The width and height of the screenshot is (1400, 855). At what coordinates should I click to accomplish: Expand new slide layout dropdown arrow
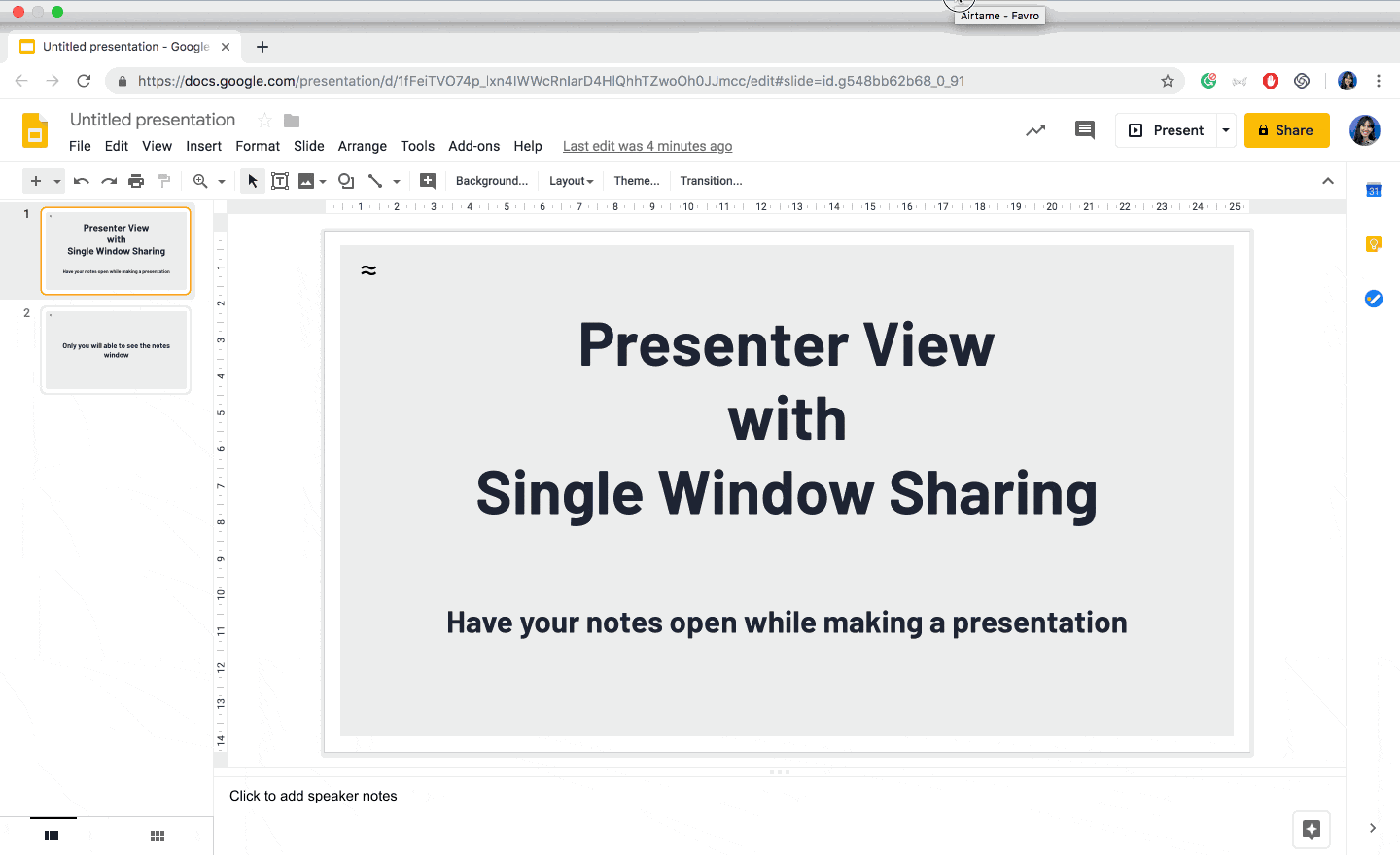click(x=57, y=181)
